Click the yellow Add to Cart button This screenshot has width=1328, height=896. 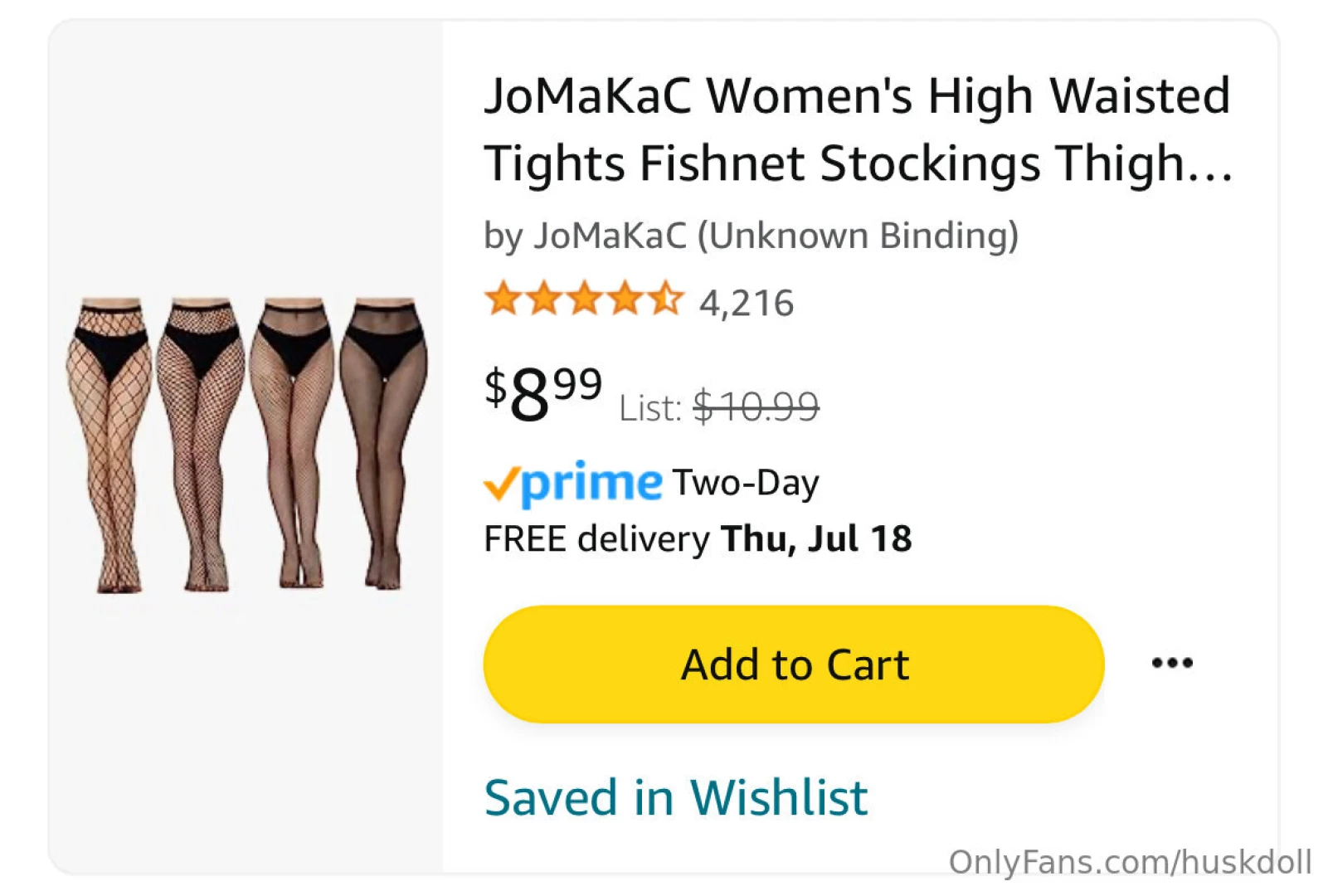pos(793,664)
